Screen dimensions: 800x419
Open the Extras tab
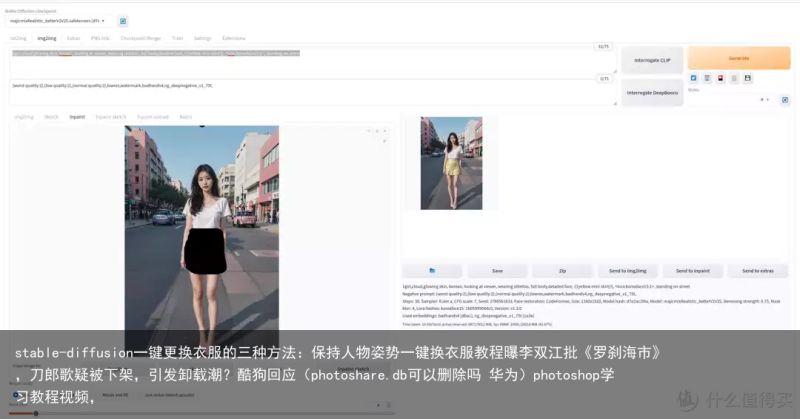(x=73, y=38)
